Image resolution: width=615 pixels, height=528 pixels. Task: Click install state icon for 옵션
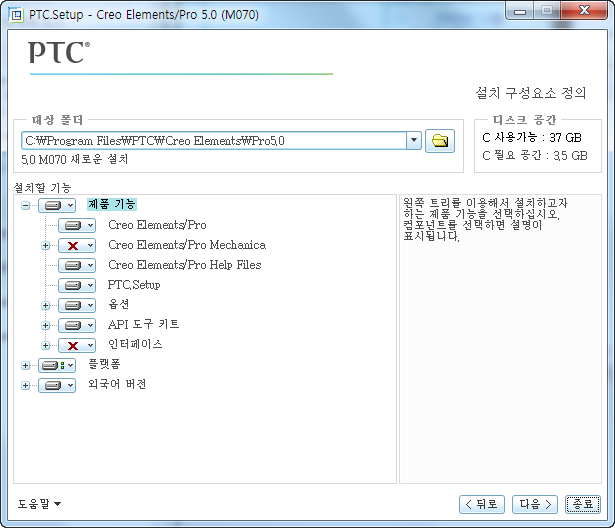coord(73,305)
